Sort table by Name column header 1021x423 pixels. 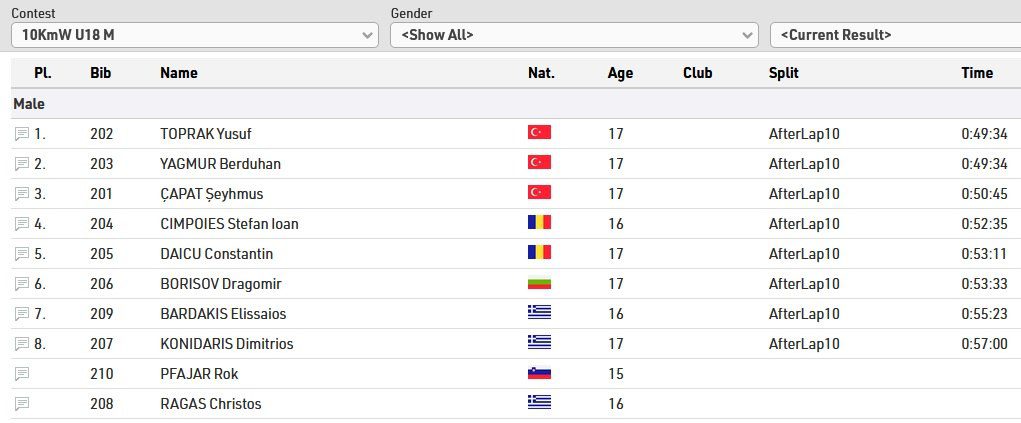179,73
